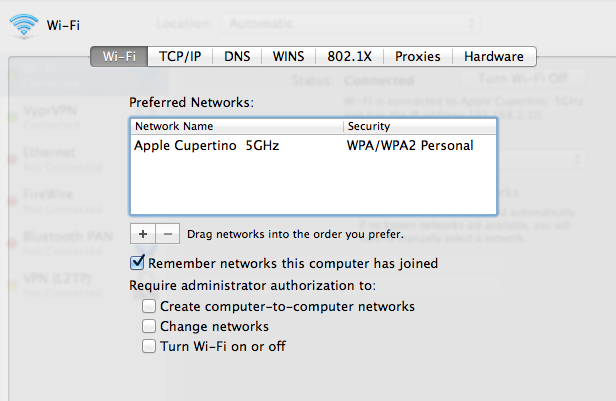Click the Security column header
The image size is (616, 401).
point(419,127)
